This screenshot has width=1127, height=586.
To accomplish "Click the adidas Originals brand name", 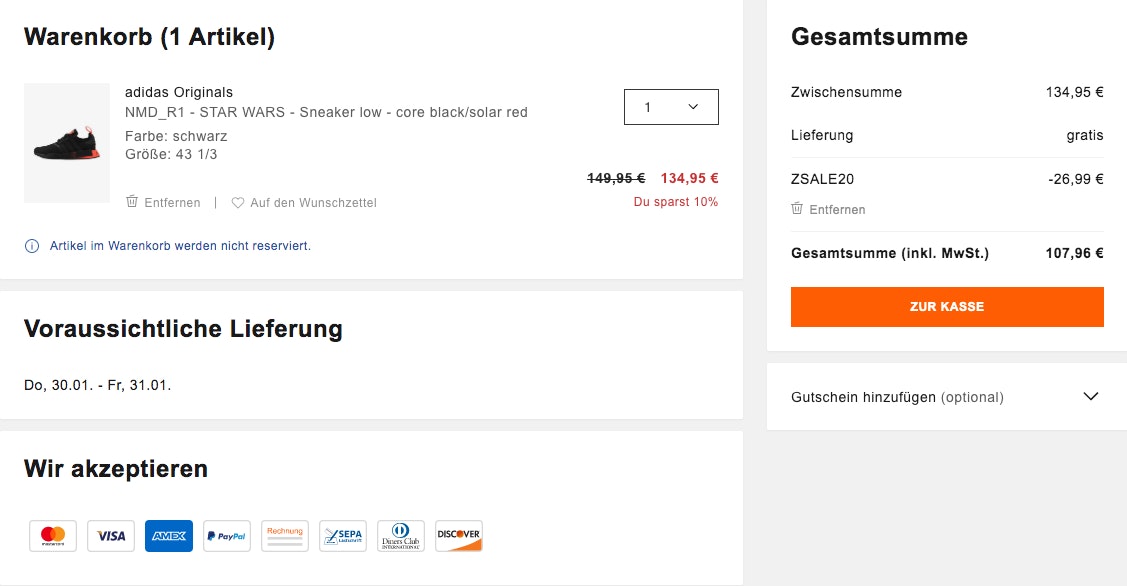I will [179, 92].
